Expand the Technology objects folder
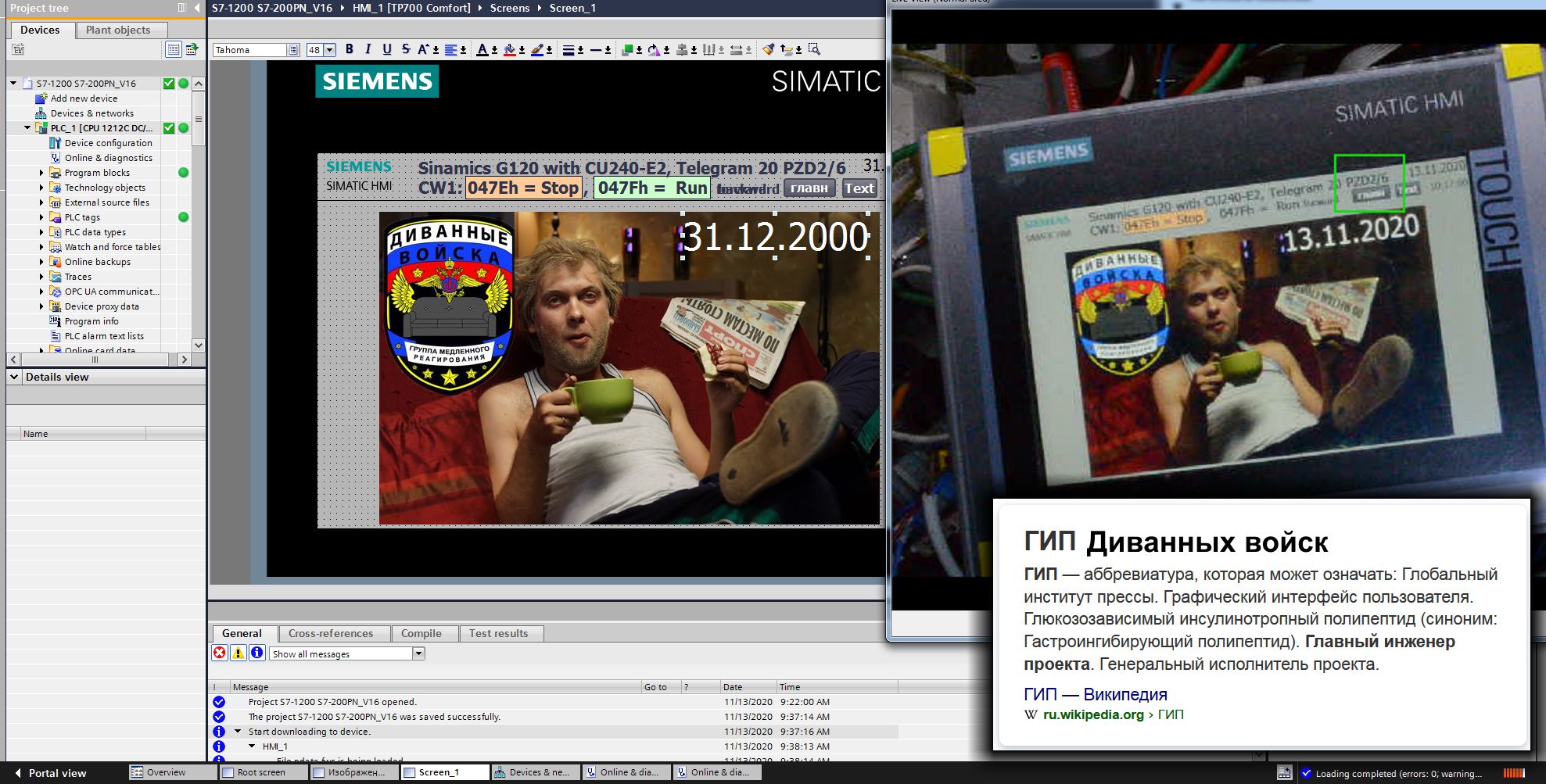 tap(41, 188)
